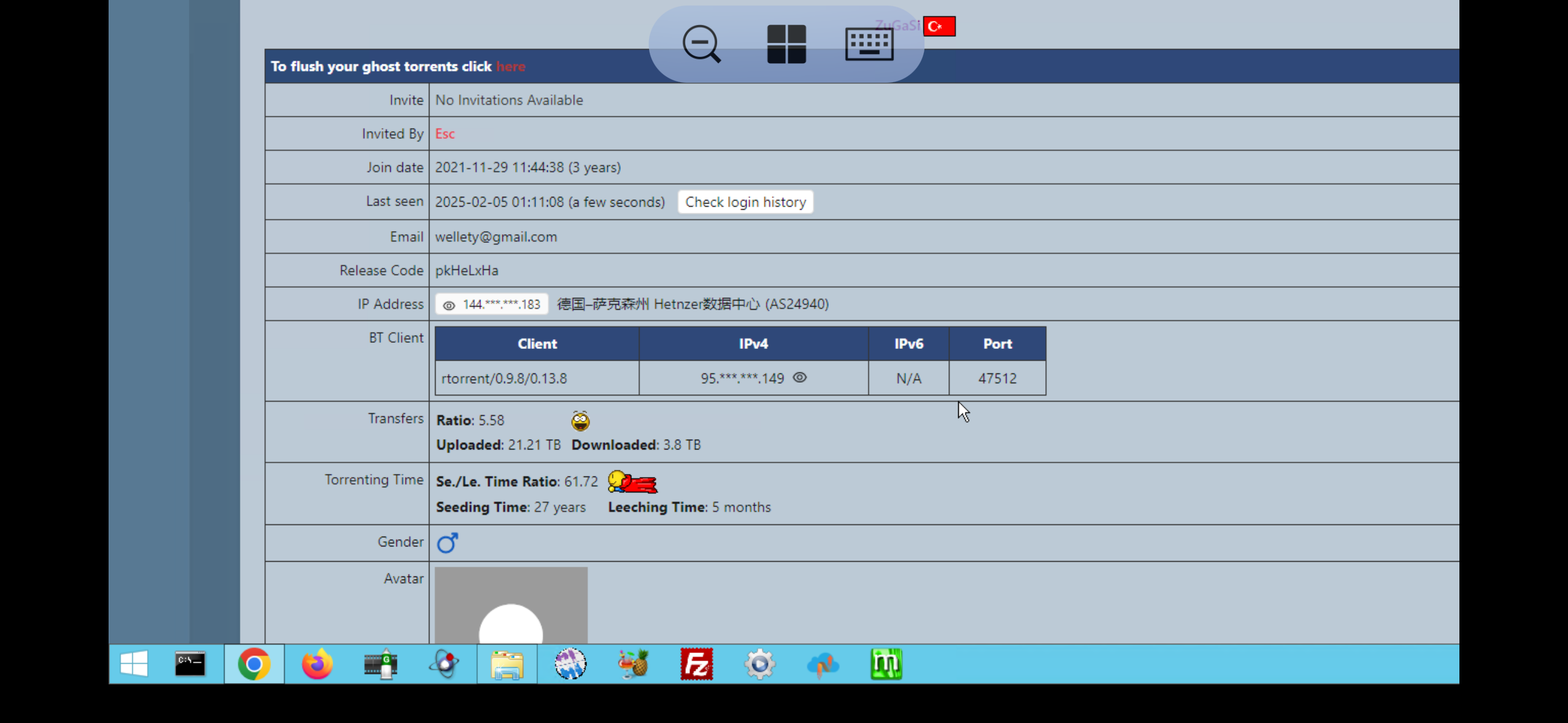Open the Windows grid icon in overlay
This screenshot has height=723, width=1568.
click(x=786, y=44)
